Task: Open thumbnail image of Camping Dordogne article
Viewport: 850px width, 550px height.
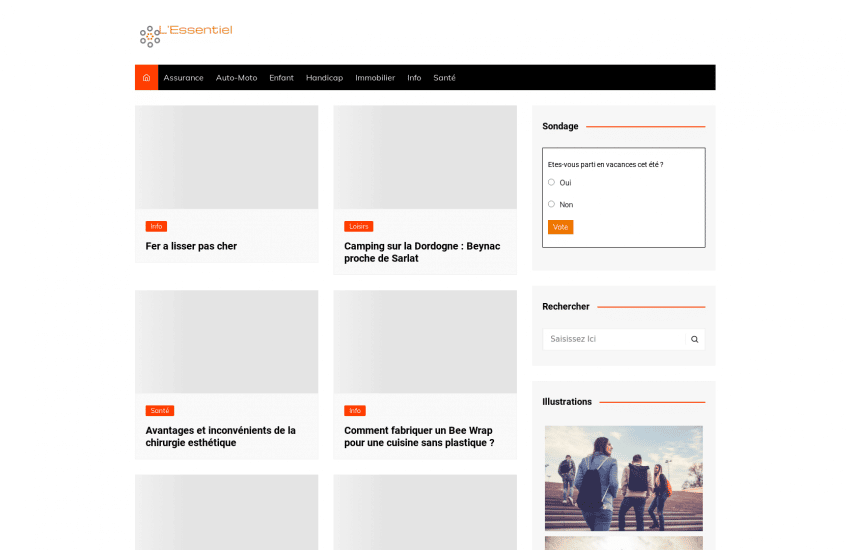Action: [425, 157]
